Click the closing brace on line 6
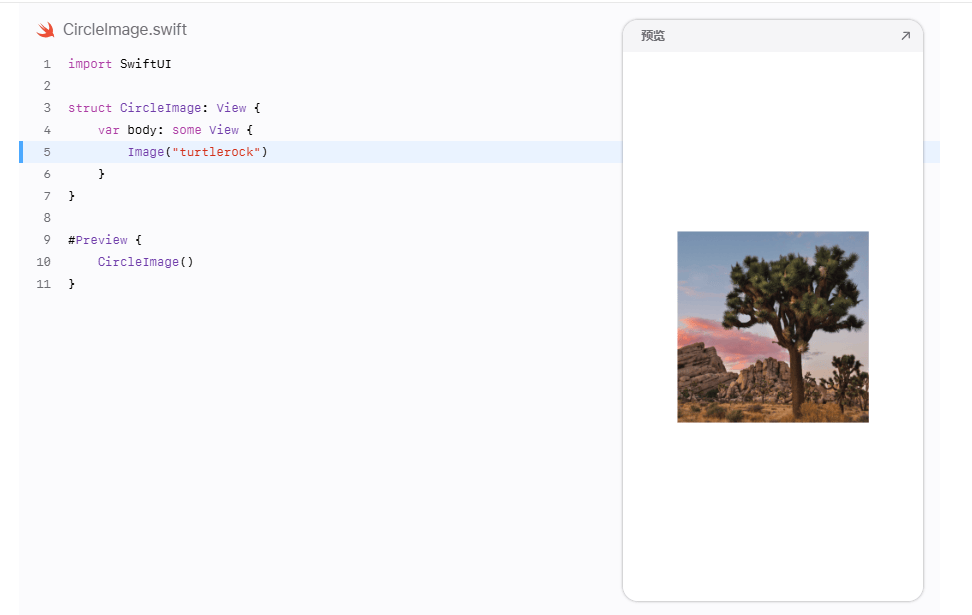The width and height of the screenshot is (972, 615). (x=101, y=174)
